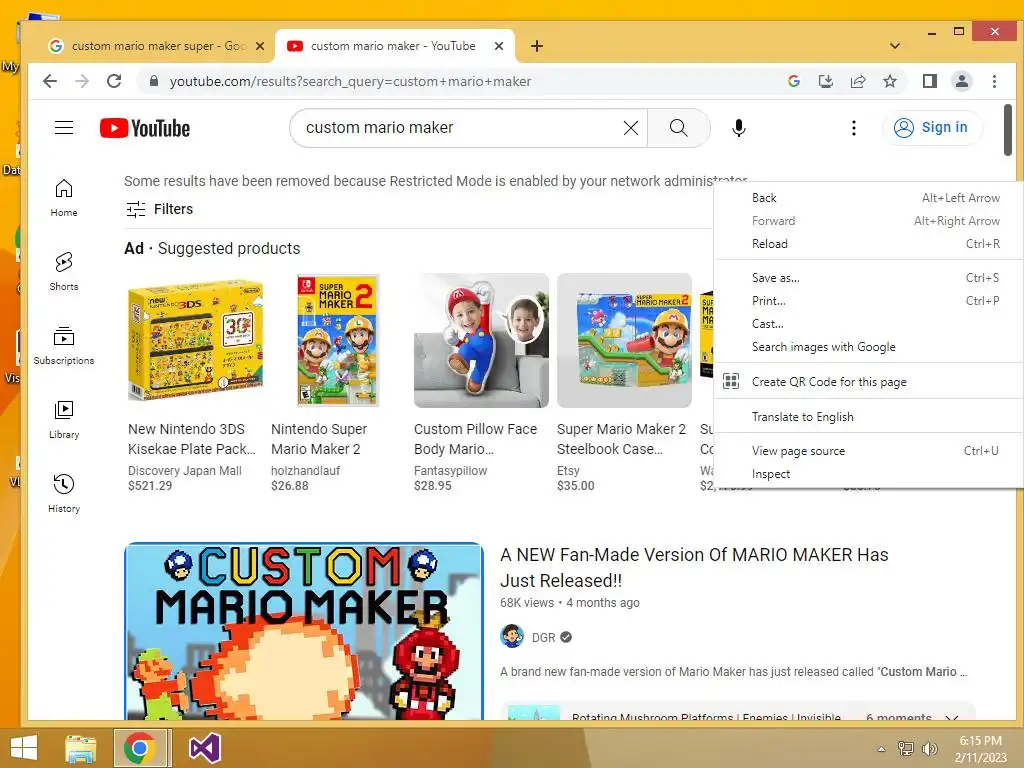Start voice search with the microphone icon

click(739, 128)
